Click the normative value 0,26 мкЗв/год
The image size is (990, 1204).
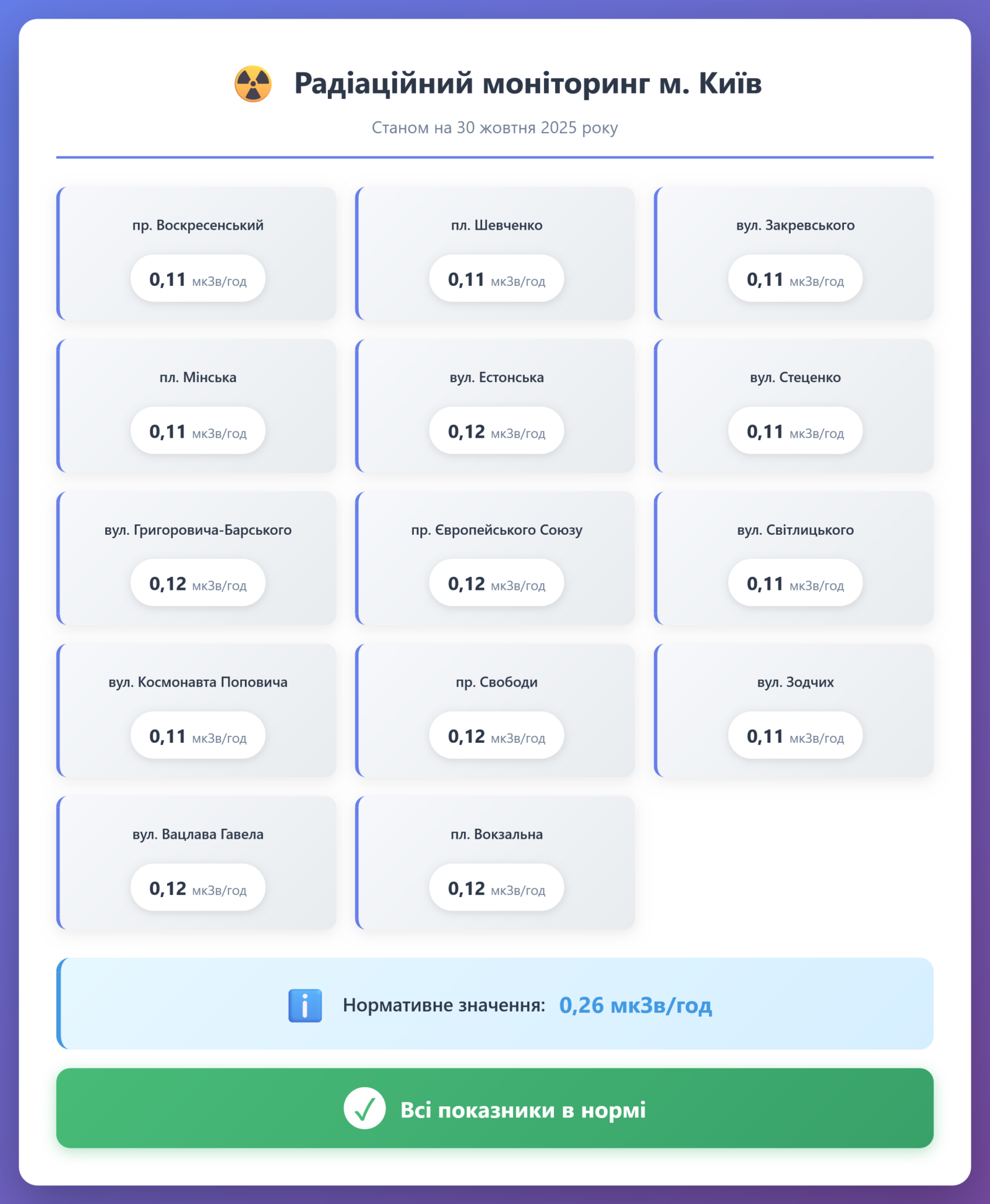635,1005
